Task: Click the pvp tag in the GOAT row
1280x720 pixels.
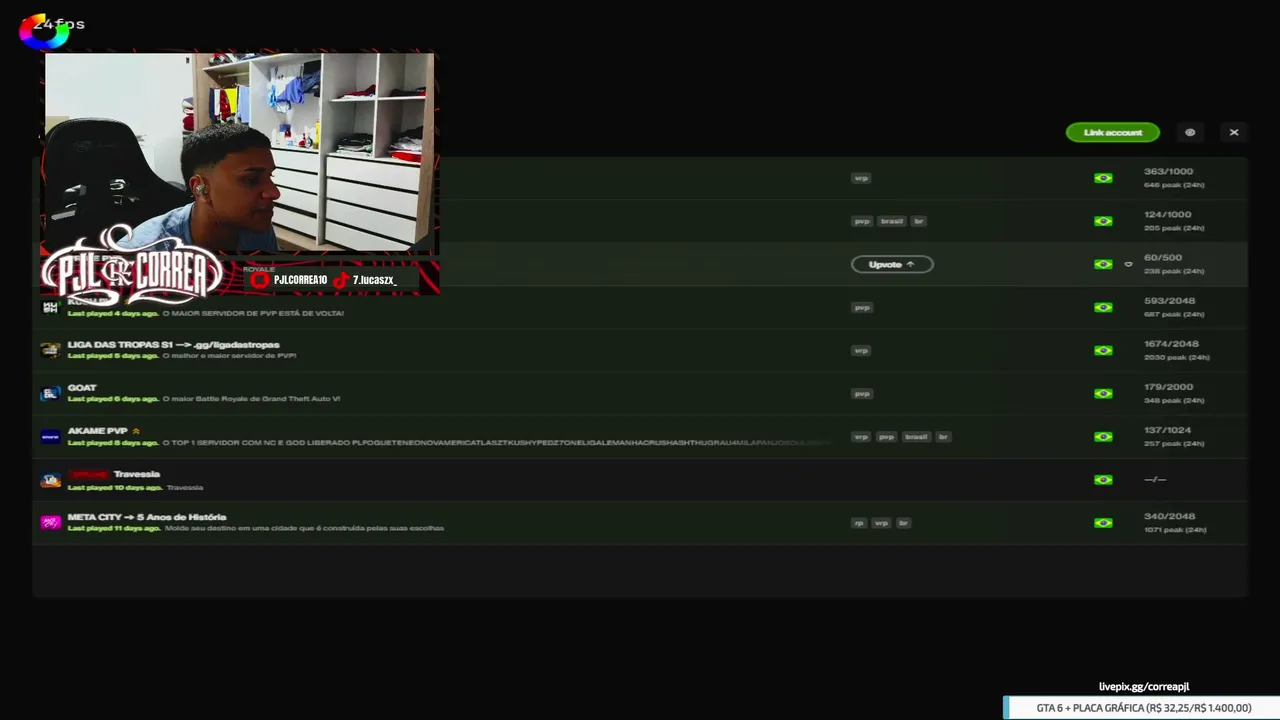Action: (862, 393)
